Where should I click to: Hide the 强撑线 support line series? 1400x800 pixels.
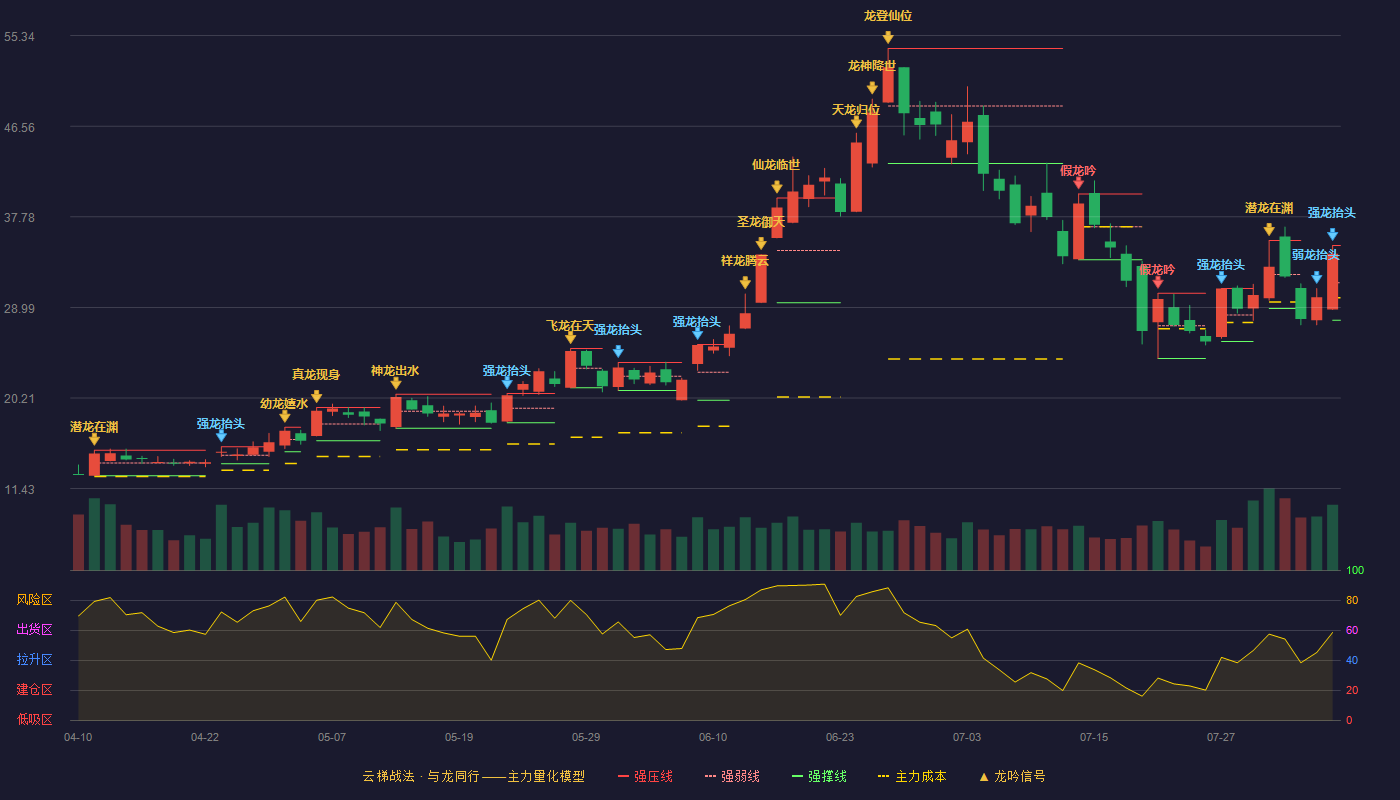click(x=819, y=776)
